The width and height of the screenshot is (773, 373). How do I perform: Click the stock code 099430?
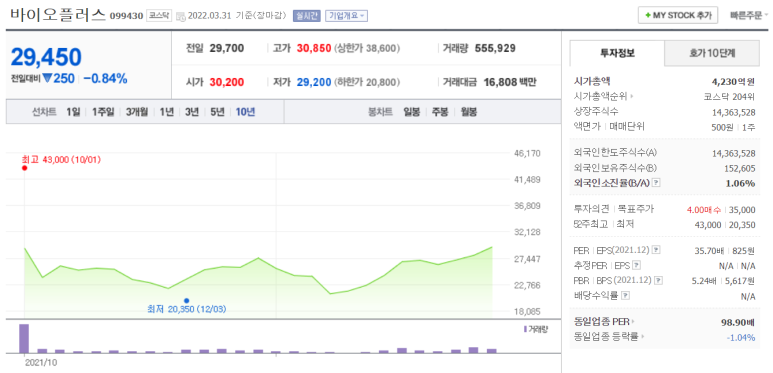(x=126, y=16)
